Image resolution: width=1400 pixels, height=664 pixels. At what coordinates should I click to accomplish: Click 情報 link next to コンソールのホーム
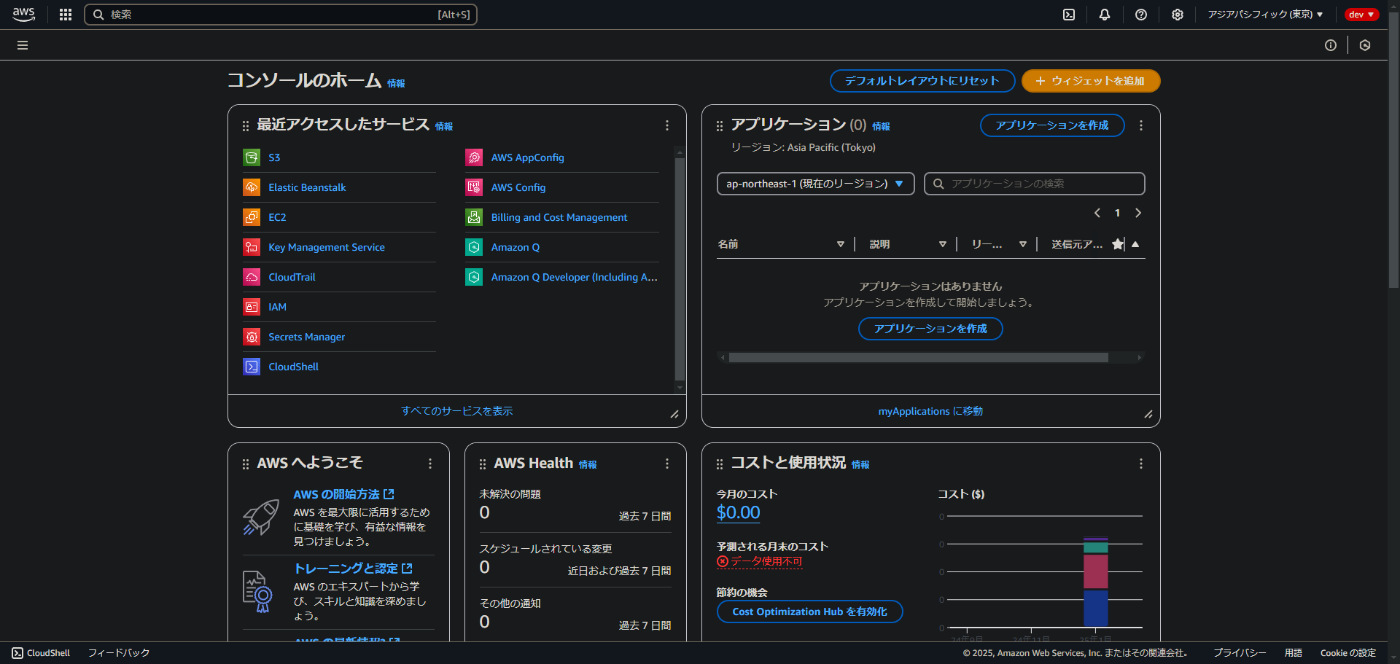[x=396, y=83]
